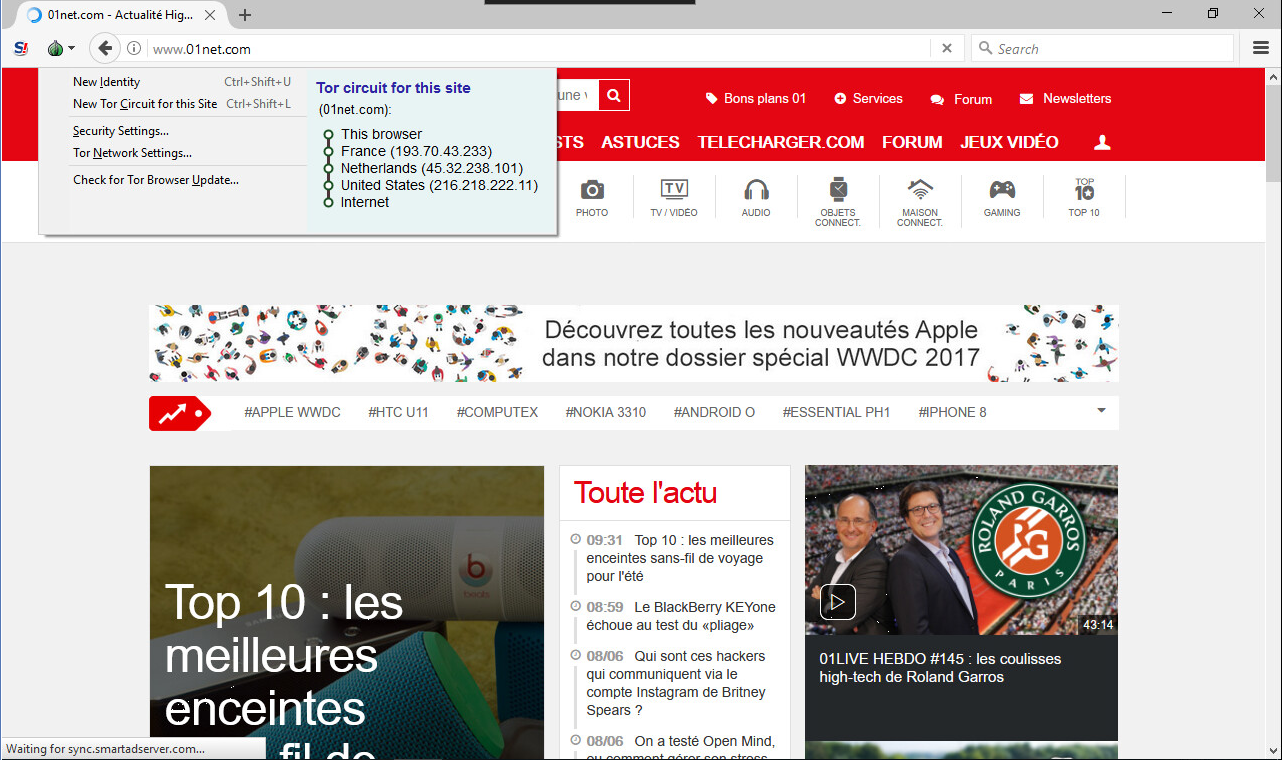This screenshot has height=760, width=1282.
Task: Open Security Settings from Tor menu
Action: [121, 131]
